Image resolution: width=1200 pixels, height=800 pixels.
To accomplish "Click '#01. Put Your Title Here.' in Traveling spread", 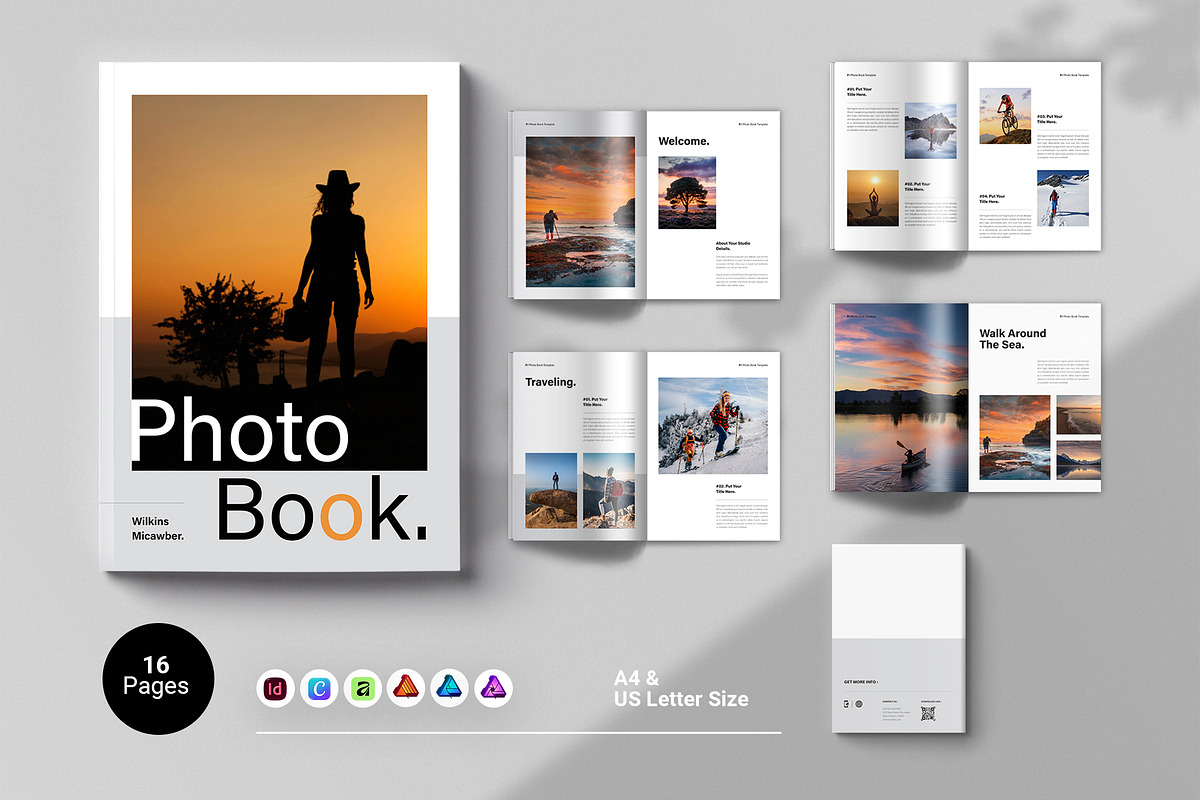I will (x=595, y=402).
